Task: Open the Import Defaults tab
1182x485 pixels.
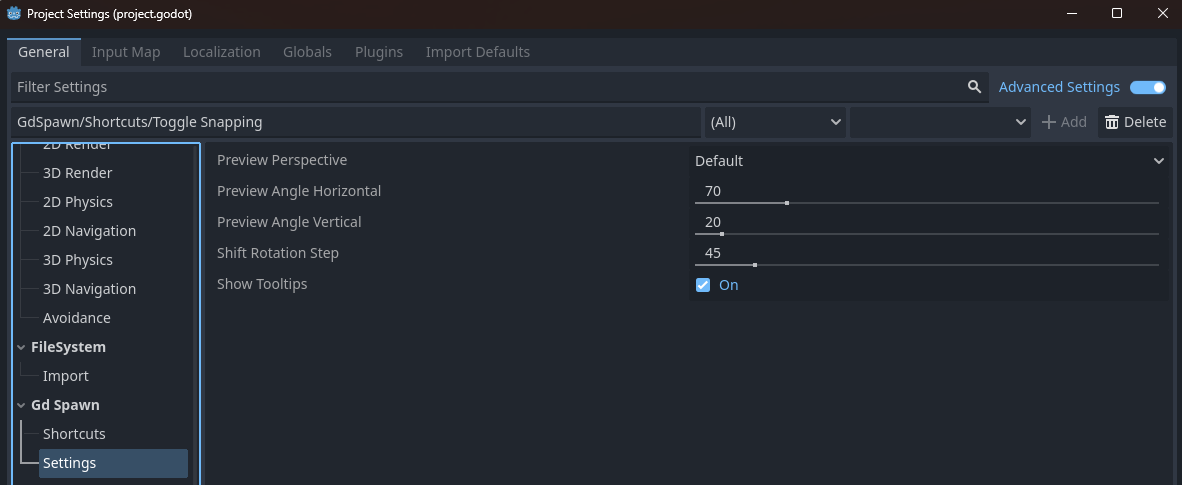Action: (478, 52)
